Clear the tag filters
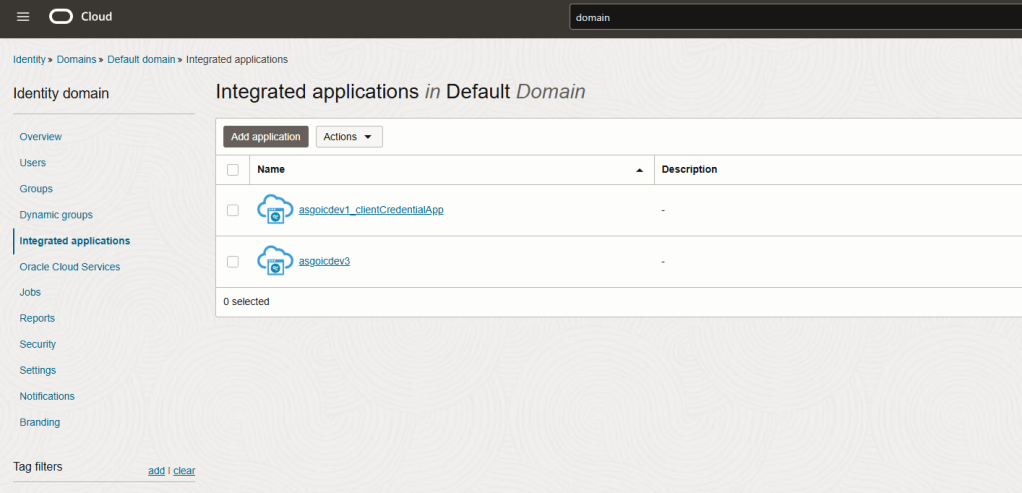This screenshot has height=493, width=1022. point(184,470)
